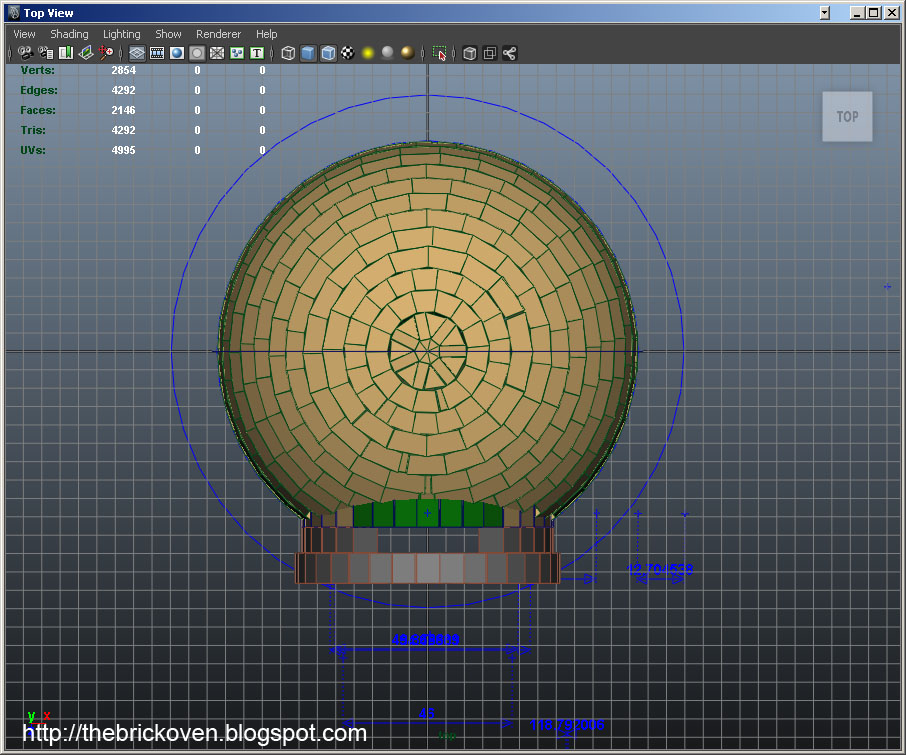Toggle the Field Chart icon
The image size is (906, 755).
click(x=217, y=53)
